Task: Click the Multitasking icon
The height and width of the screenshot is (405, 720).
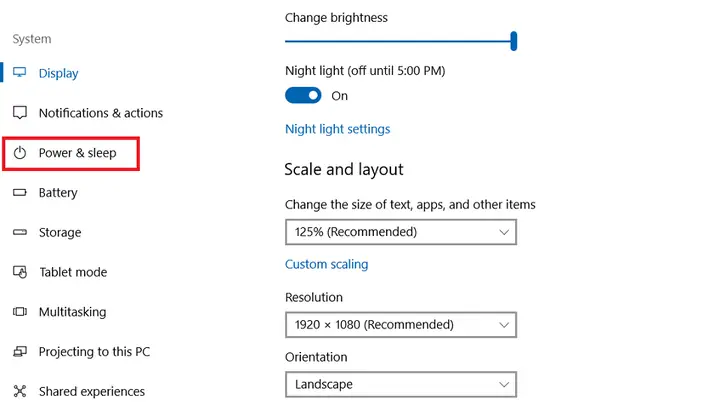Action: tap(19, 312)
